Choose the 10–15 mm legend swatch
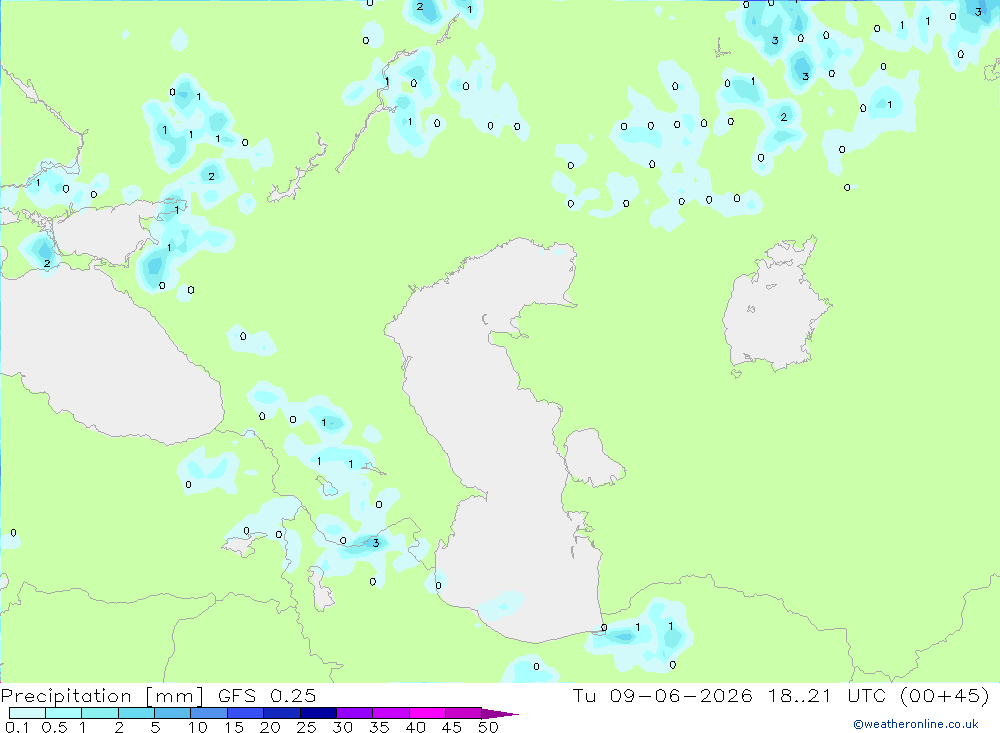This screenshot has height=733, width=1000. tap(209, 713)
